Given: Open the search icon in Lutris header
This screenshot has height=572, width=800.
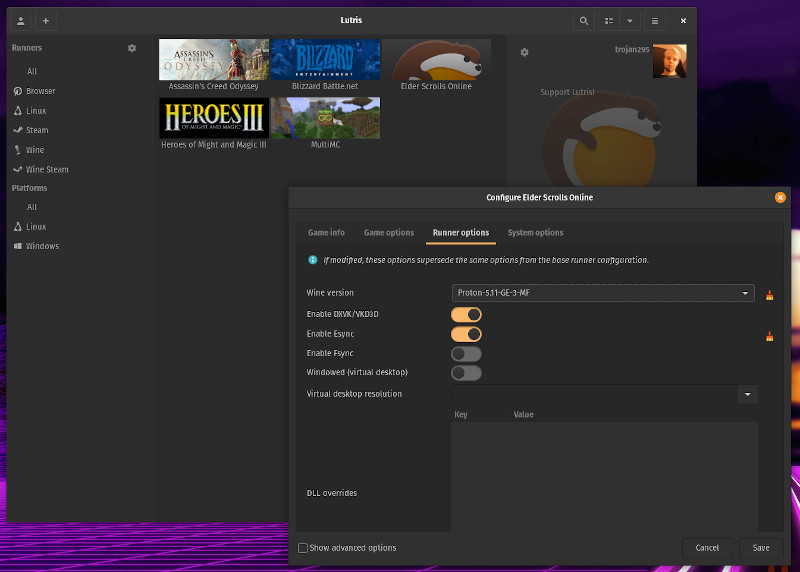Looking at the screenshot, I should pos(584,21).
